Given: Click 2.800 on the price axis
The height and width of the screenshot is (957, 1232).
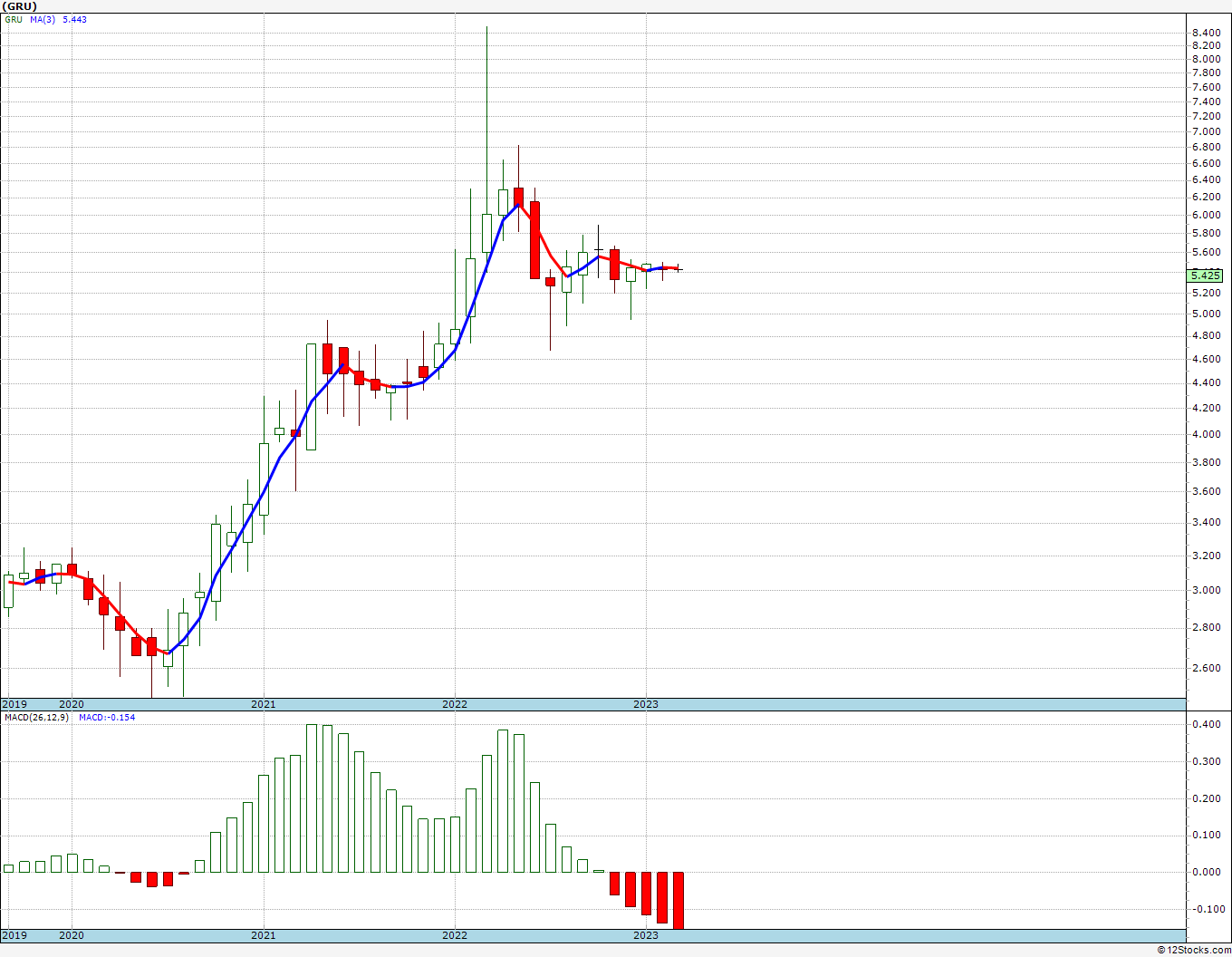Looking at the screenshot, I should point(1206,627).
